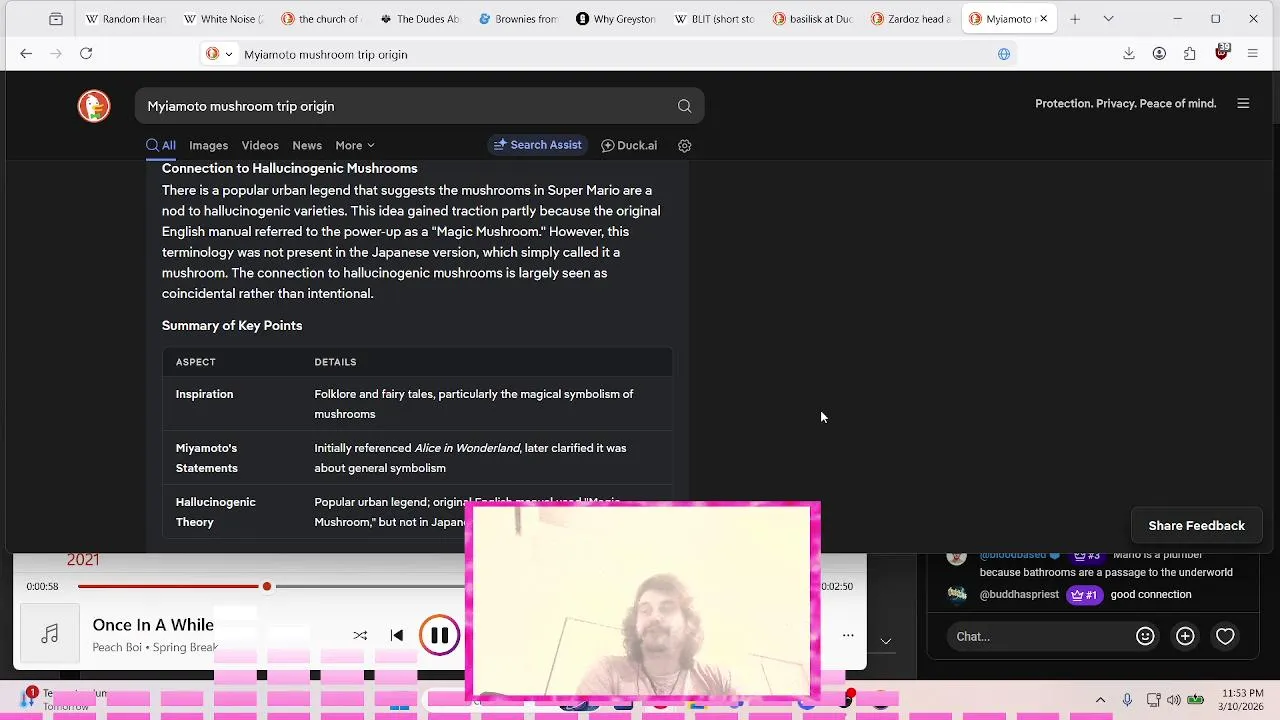Open the tab overview icon beside the tabs

(56, 19)
